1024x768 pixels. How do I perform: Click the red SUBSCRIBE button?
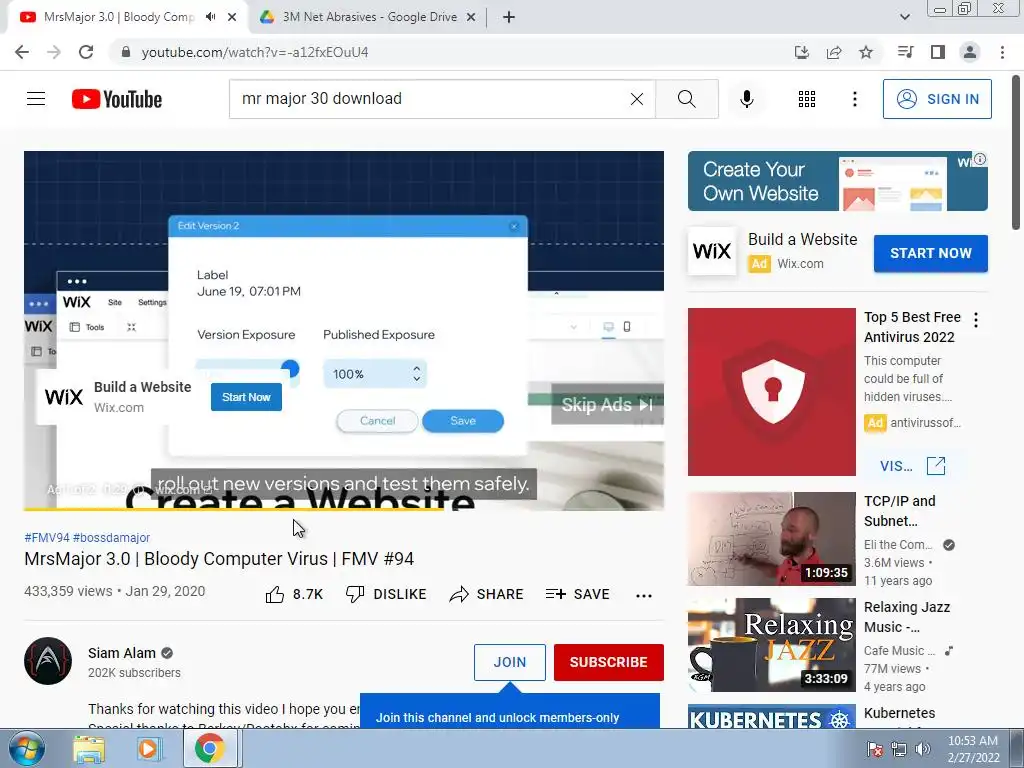(609, 662)
